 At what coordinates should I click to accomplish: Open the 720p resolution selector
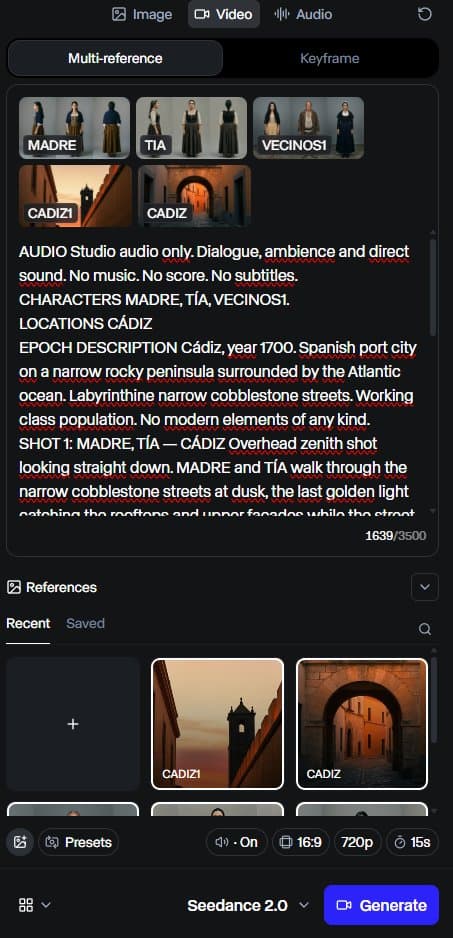point(357,842)
